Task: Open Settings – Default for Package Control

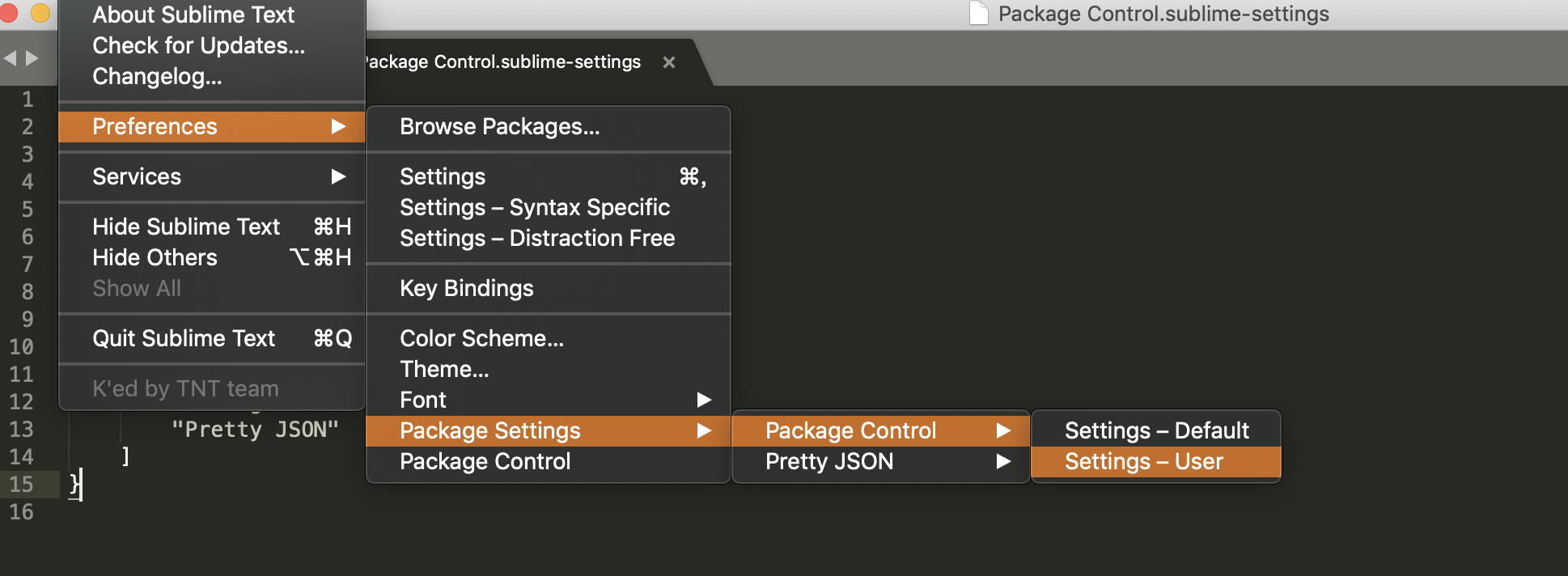Action: coord(1156,430)
